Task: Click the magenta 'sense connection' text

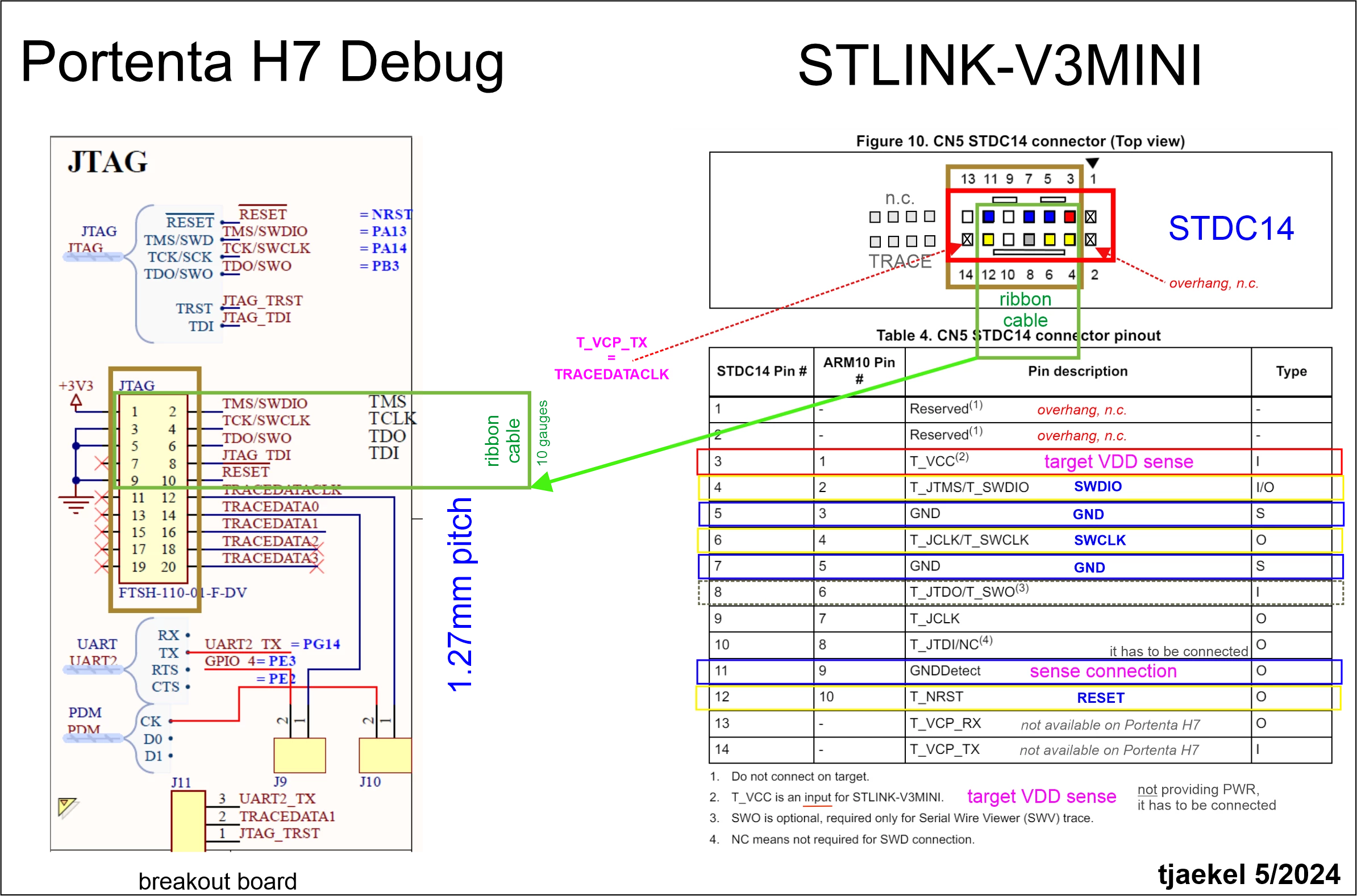Action: pyautogui.click(x=1104, y=671)
